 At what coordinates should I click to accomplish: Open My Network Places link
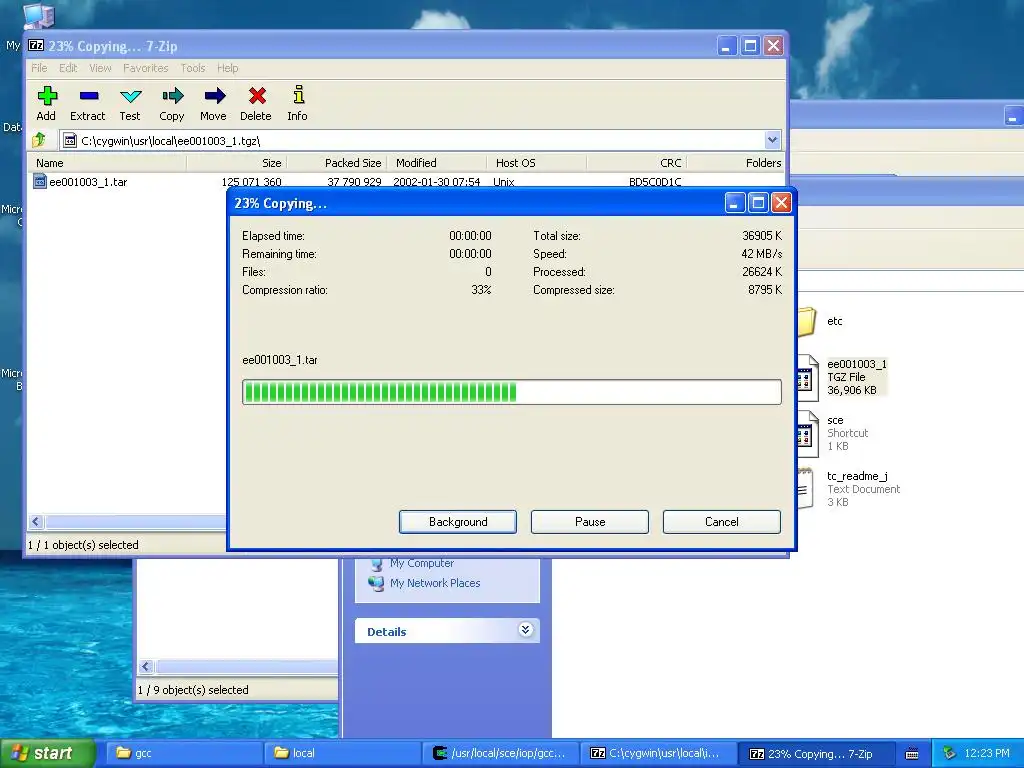coord(435,583)
